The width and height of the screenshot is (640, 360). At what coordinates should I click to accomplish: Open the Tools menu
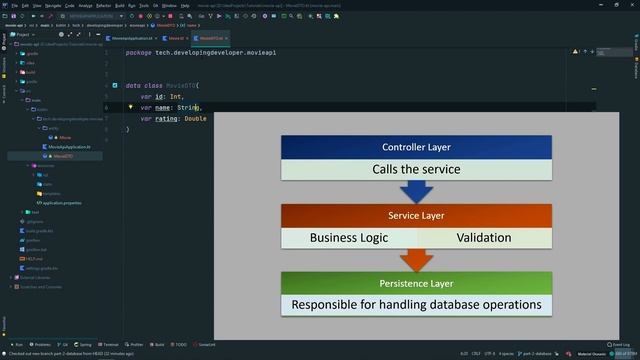[x=144, y=6]
